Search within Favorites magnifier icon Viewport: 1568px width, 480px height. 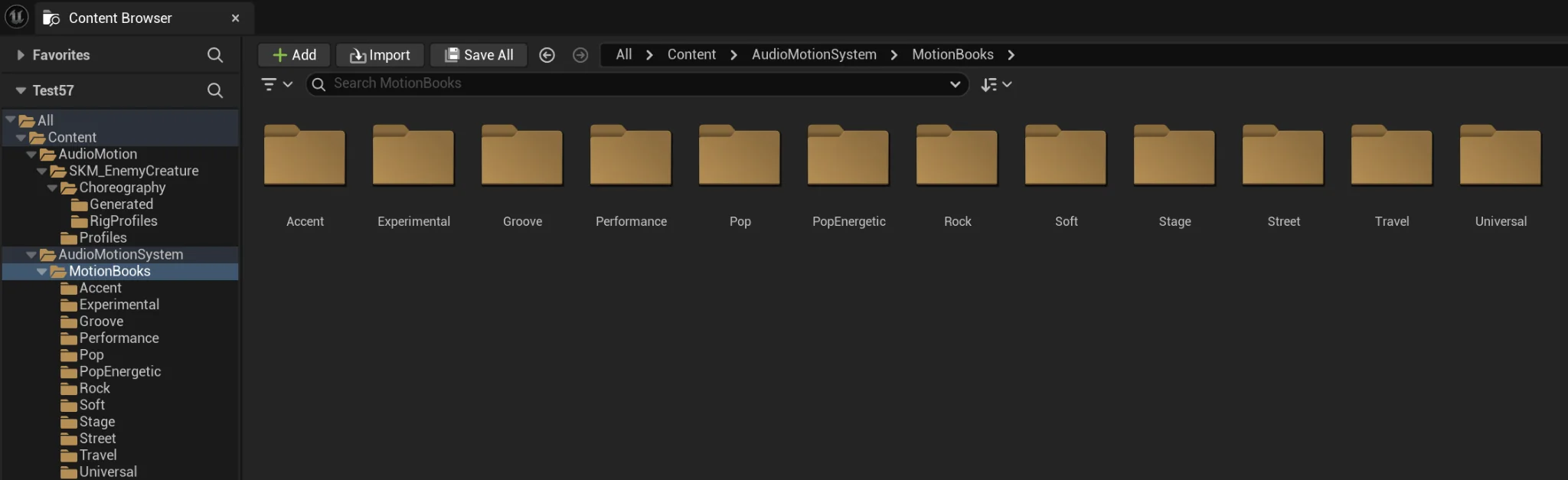pos(215,55)
